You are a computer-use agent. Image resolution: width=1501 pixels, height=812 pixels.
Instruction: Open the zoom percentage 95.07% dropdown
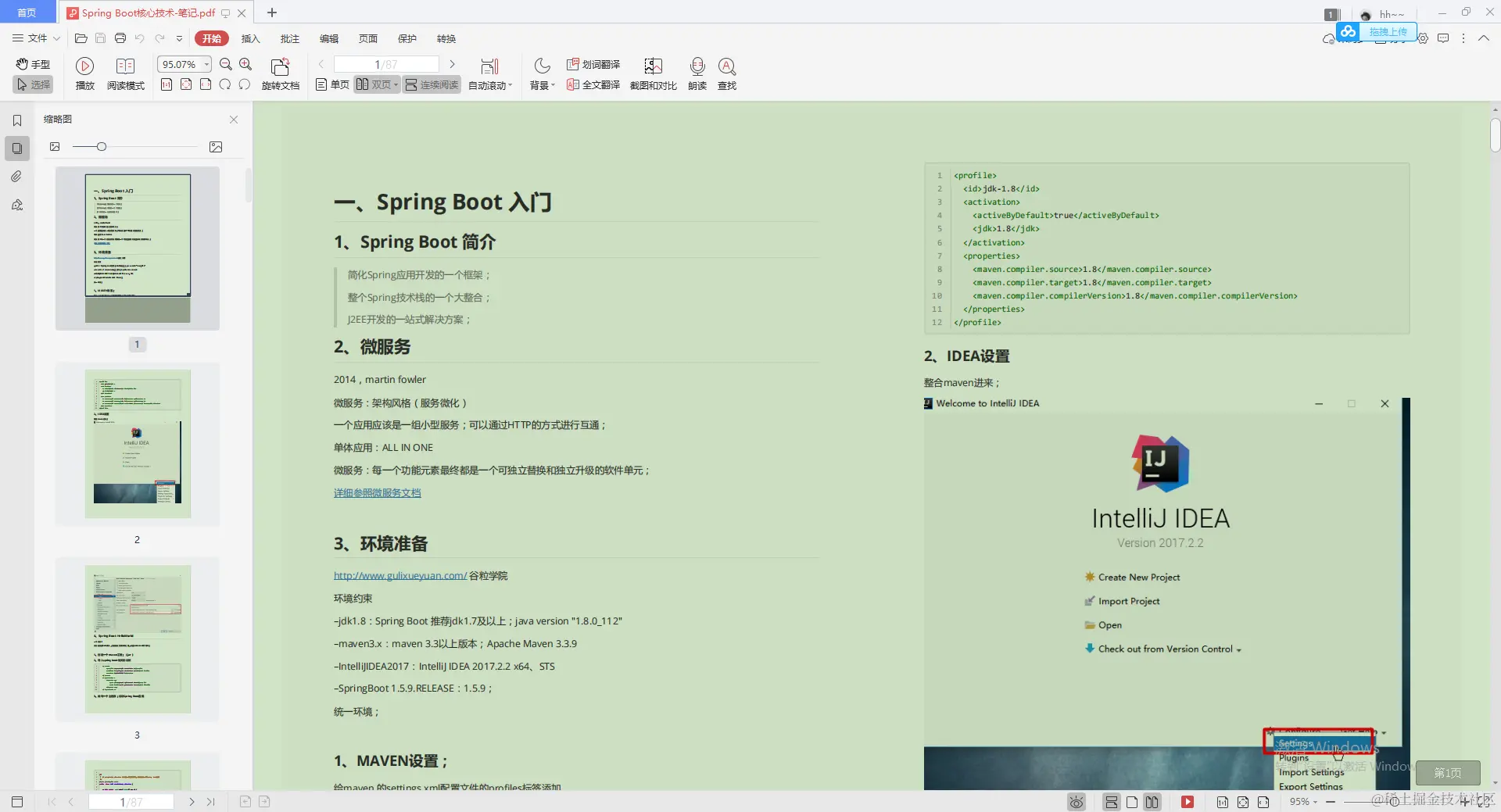tap(207, 64)
